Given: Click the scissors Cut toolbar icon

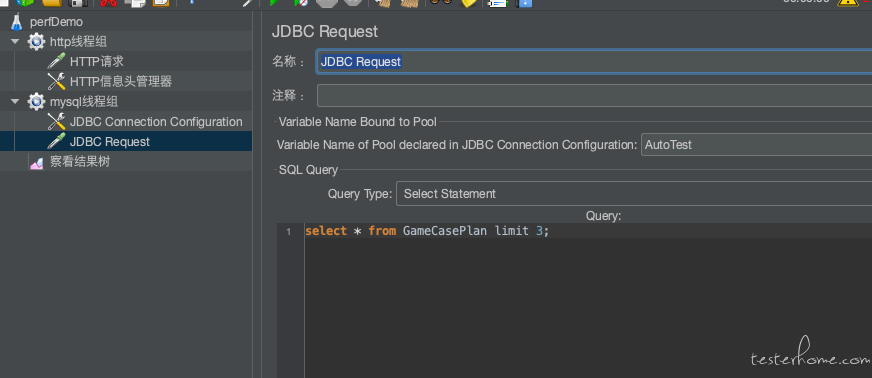Looking at the screenshot, I should tap(108, 2).
